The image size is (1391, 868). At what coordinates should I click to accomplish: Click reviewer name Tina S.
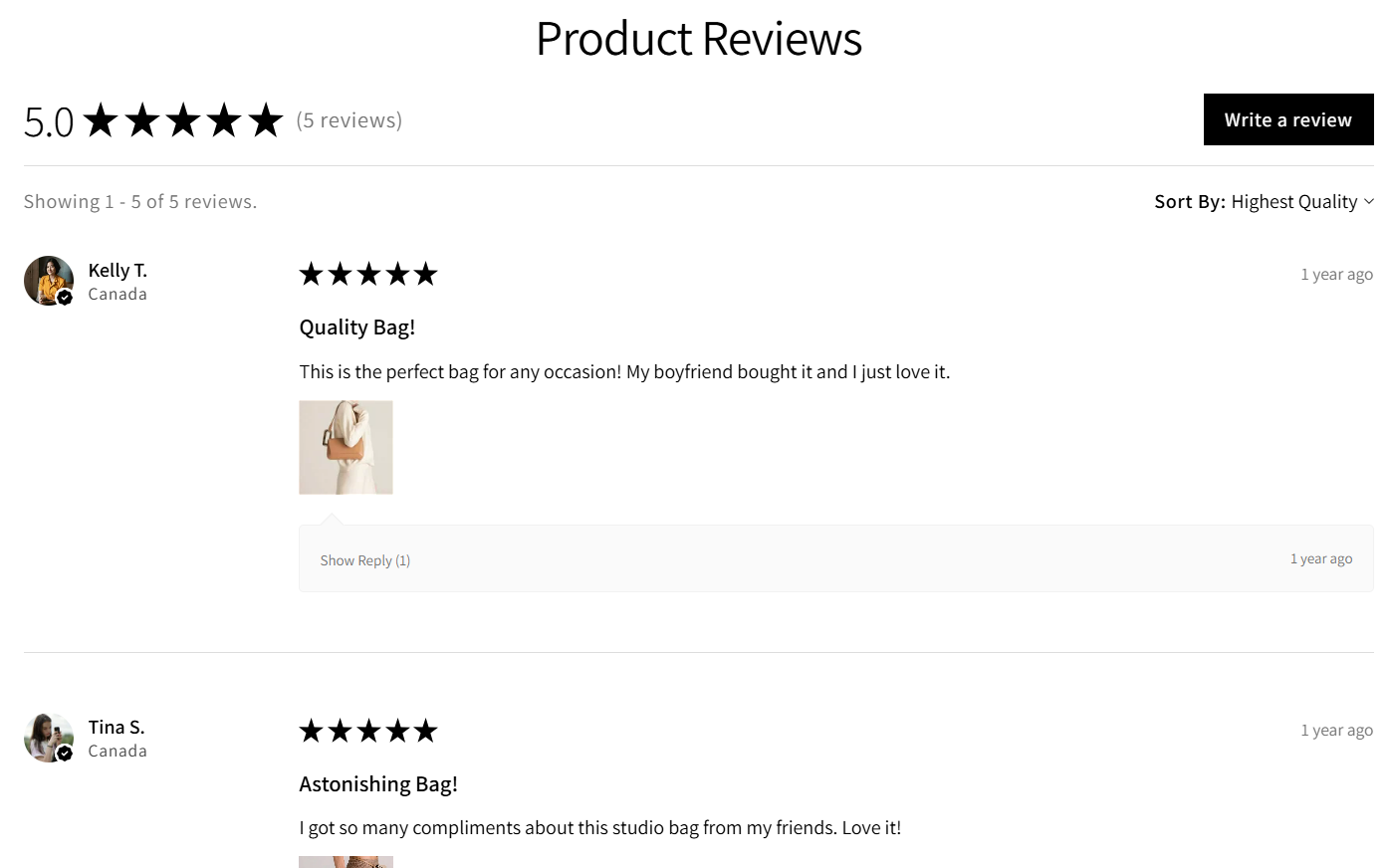pos(116,727)
